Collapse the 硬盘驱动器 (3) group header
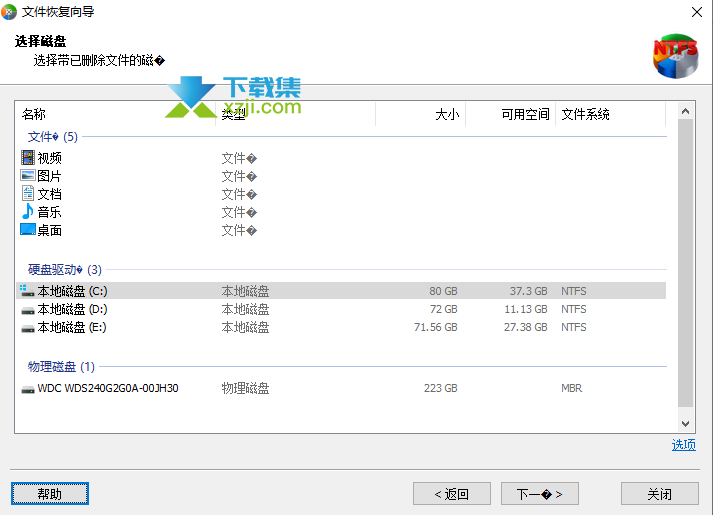 (x=65, y=270)
